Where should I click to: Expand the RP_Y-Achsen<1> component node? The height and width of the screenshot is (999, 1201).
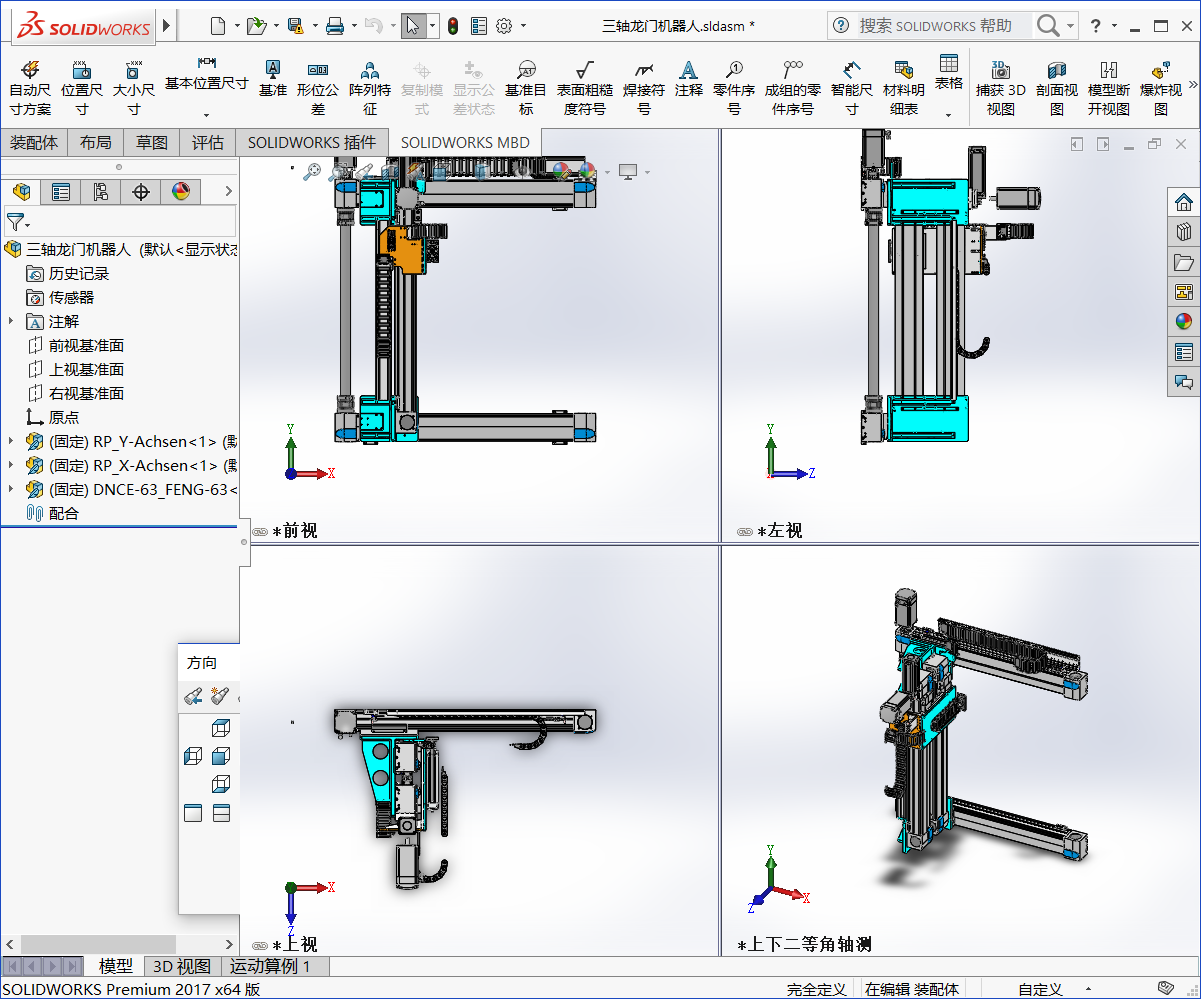coord(11,441)
